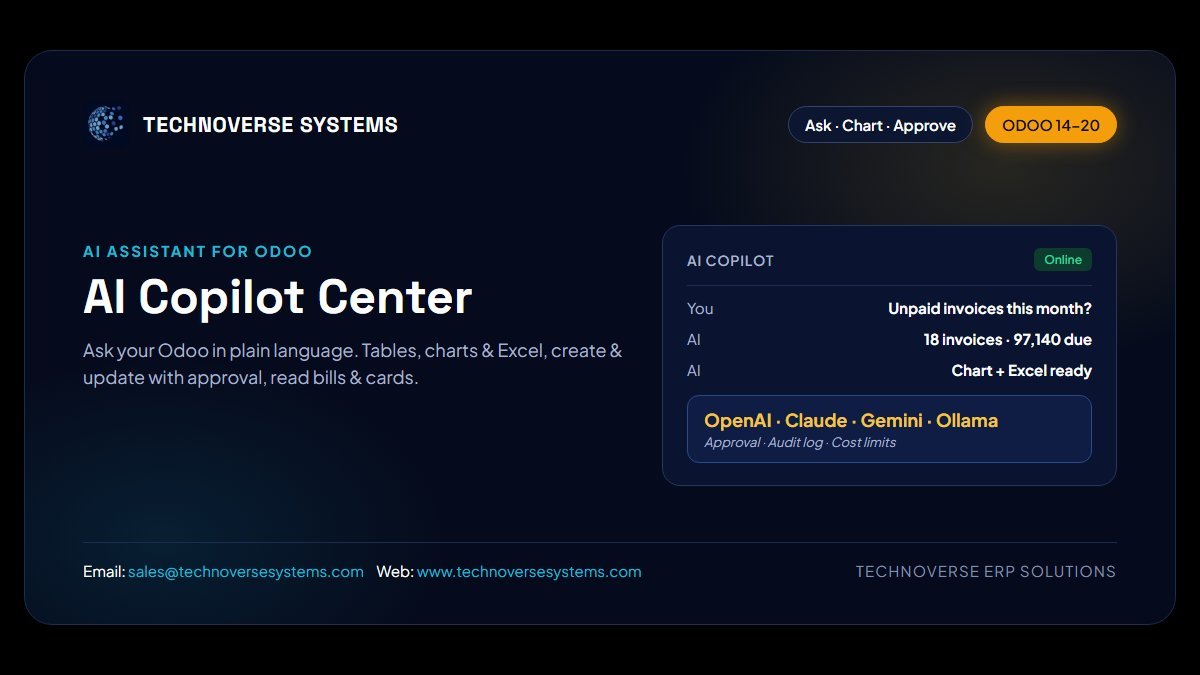Click the AI Copilot Center heading
The height and width of the screenshot is (675, 1200).
(277, 297)
